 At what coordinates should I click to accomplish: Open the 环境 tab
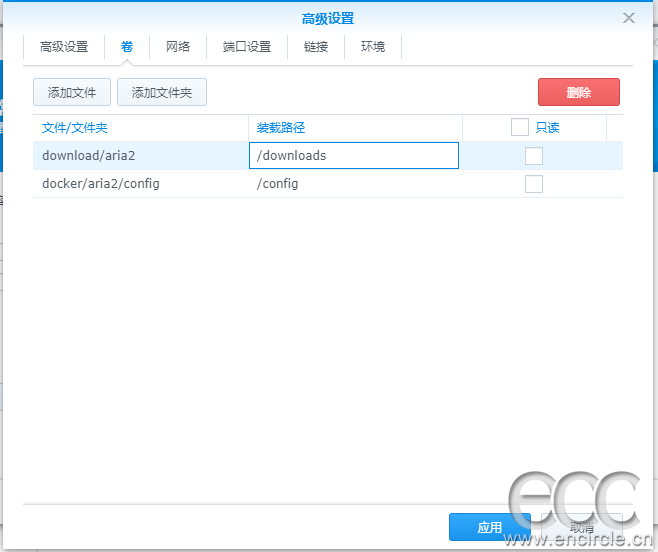[x=373, y=47]
